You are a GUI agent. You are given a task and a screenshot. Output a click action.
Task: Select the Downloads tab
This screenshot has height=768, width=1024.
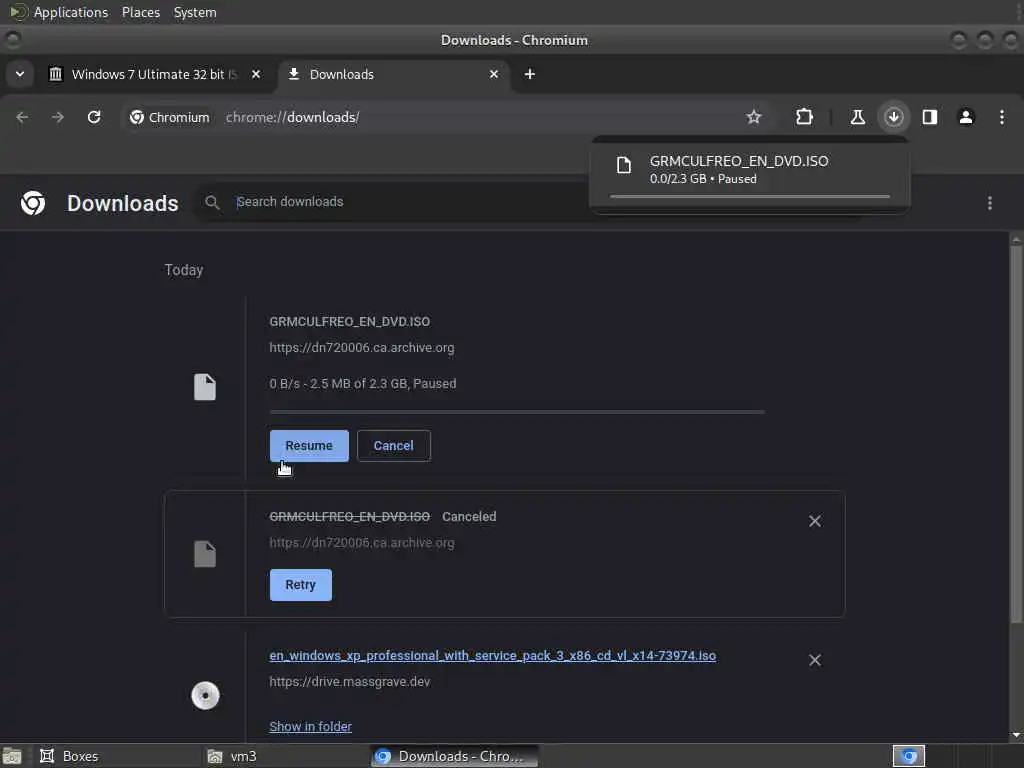coord(394,74)
